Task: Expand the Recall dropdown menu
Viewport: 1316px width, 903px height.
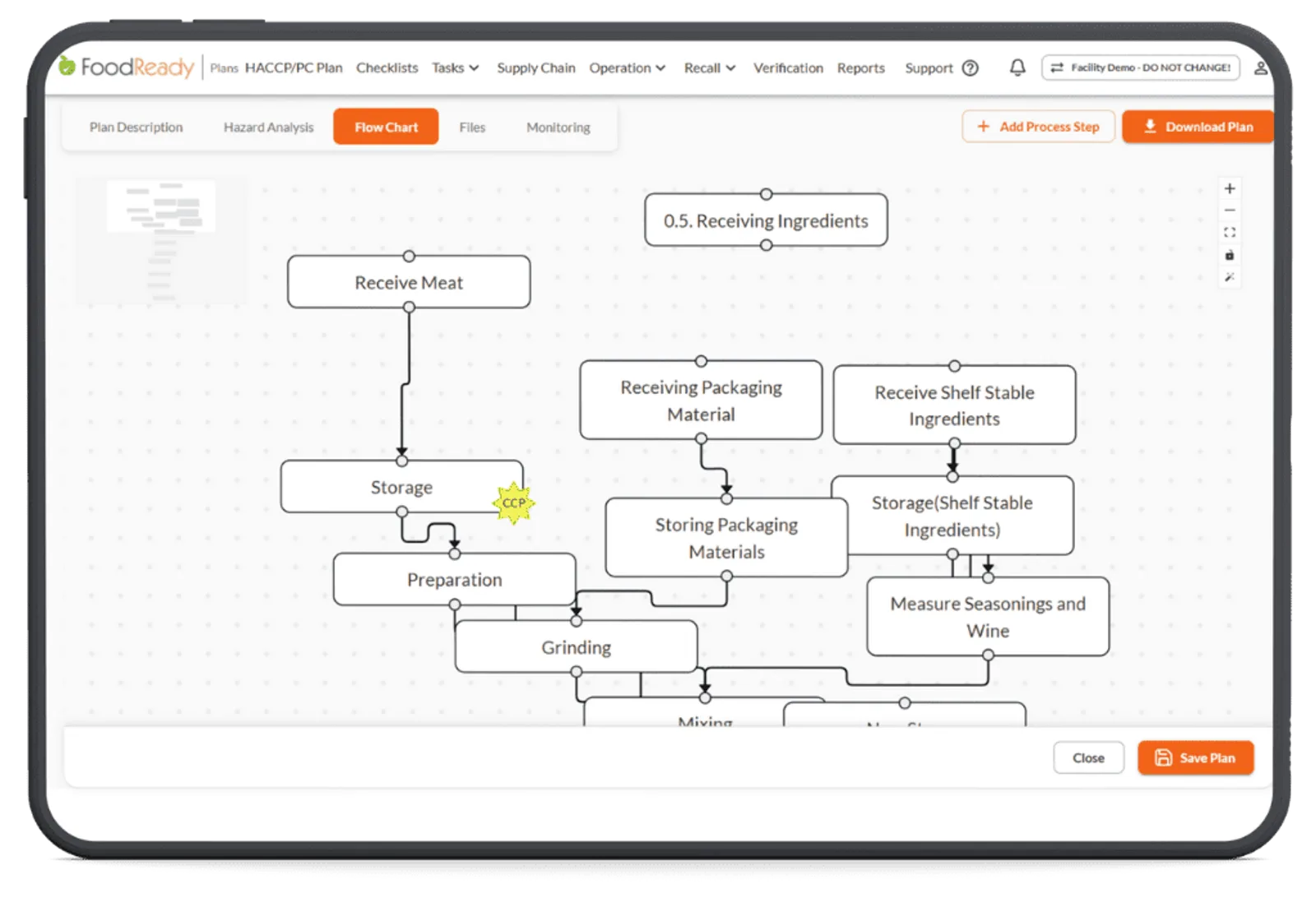Action: click(710, 67)
